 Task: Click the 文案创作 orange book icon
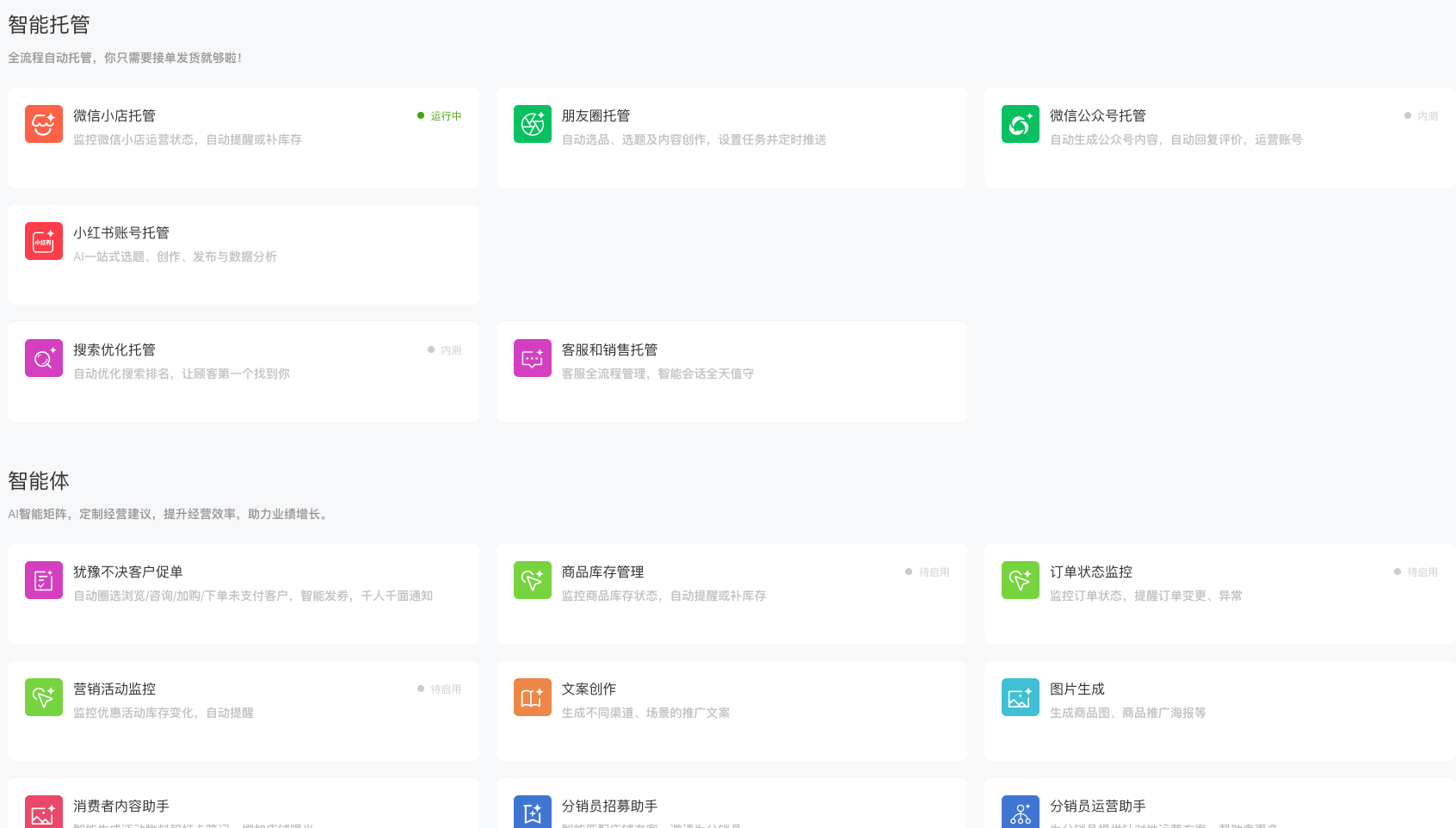532,697
